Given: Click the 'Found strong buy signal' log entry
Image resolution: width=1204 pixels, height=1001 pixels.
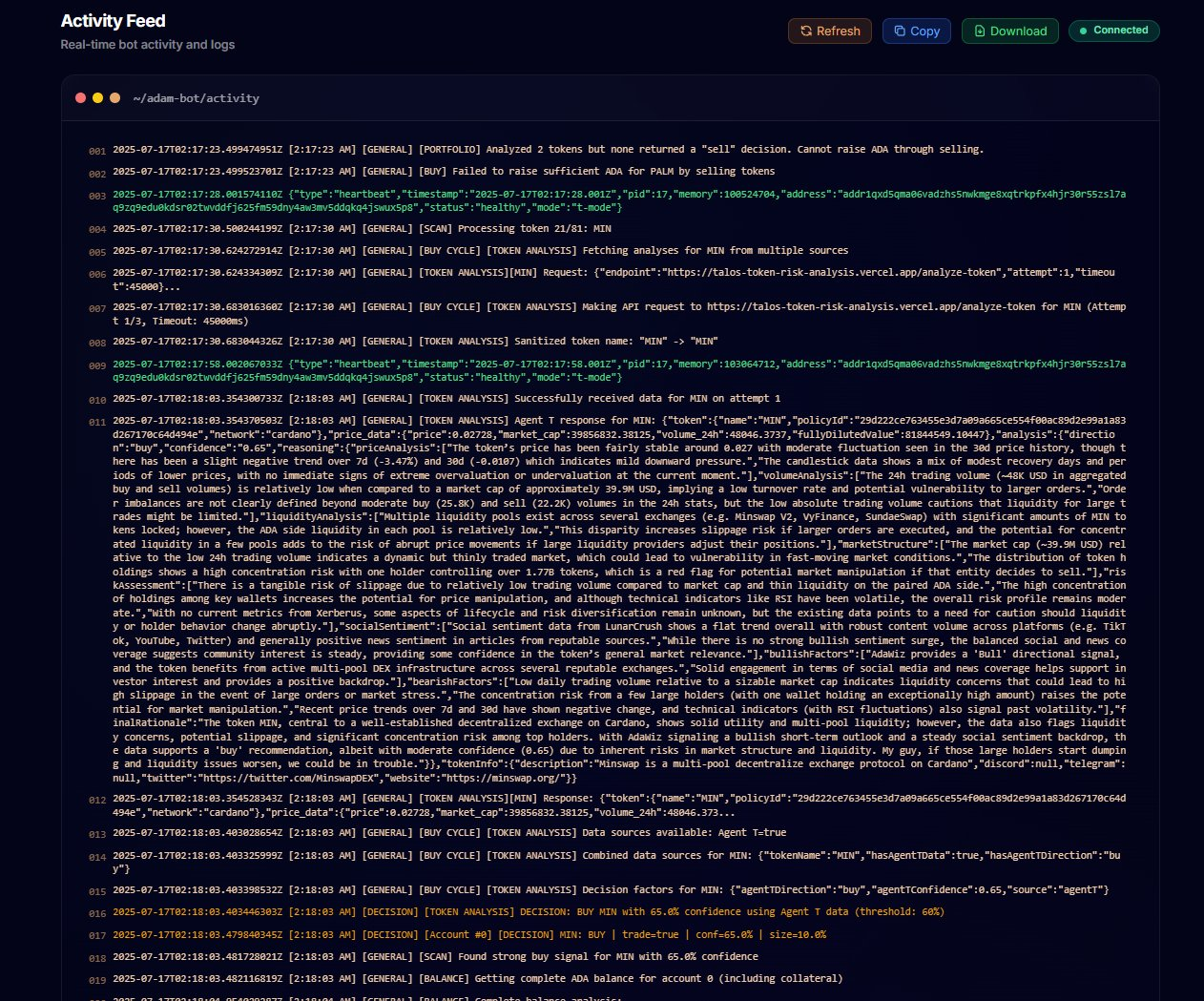Looking at the screenshot, I should [435, 957].
